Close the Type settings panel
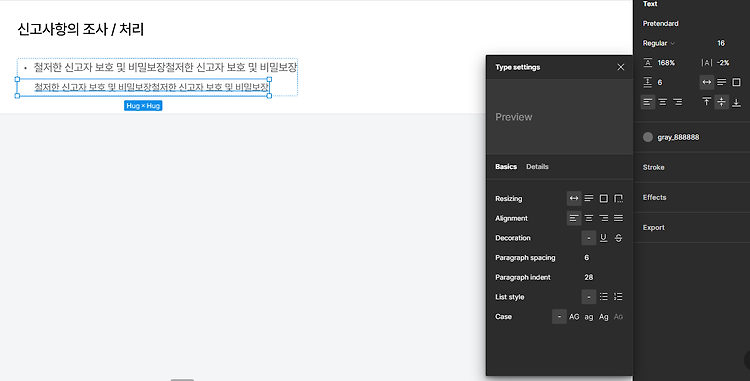Image resolution: width=750 pixels, height=381 pixels. 620,67
